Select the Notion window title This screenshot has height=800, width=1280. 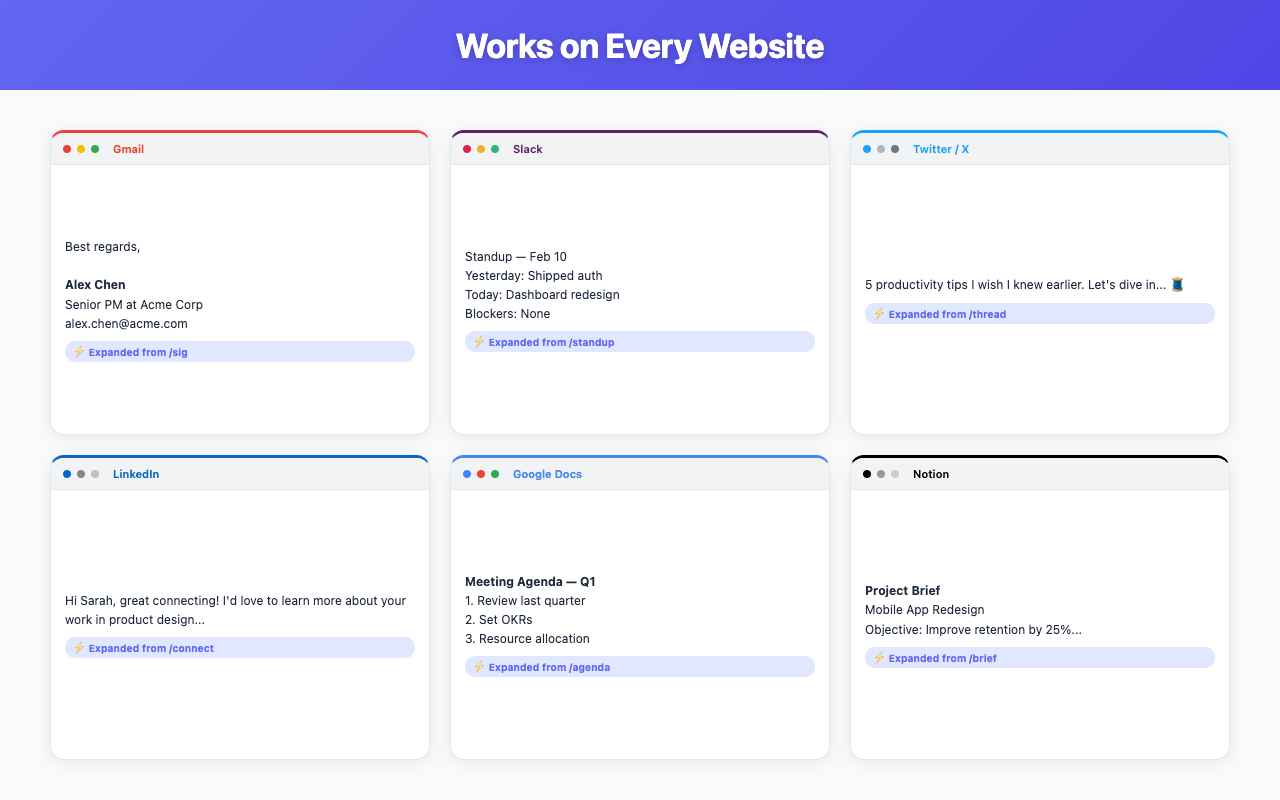coord(931,474)
